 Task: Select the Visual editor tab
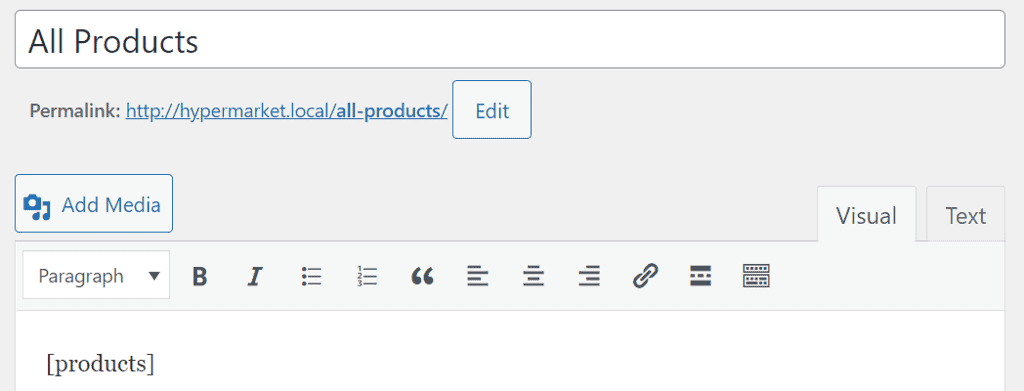point(867,215)
